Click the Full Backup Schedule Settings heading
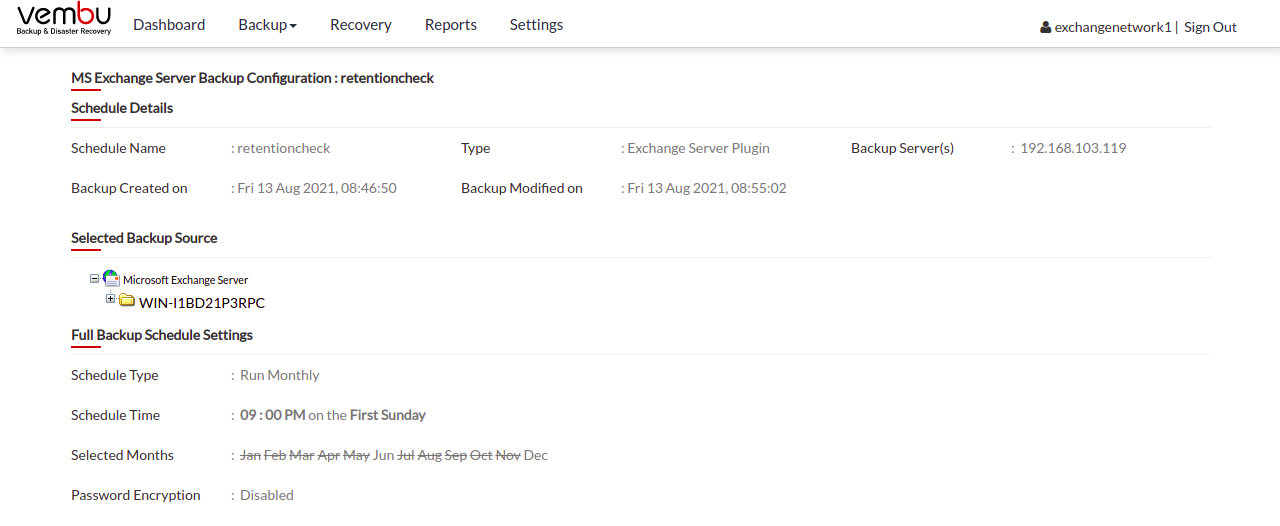1280x526 pixels. 162,335
